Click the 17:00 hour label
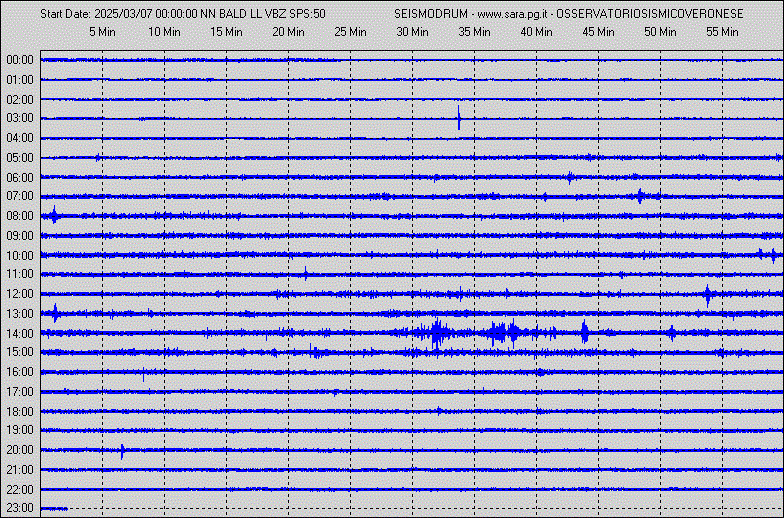This screenshot has width=784, height=518. pos(20,392)
